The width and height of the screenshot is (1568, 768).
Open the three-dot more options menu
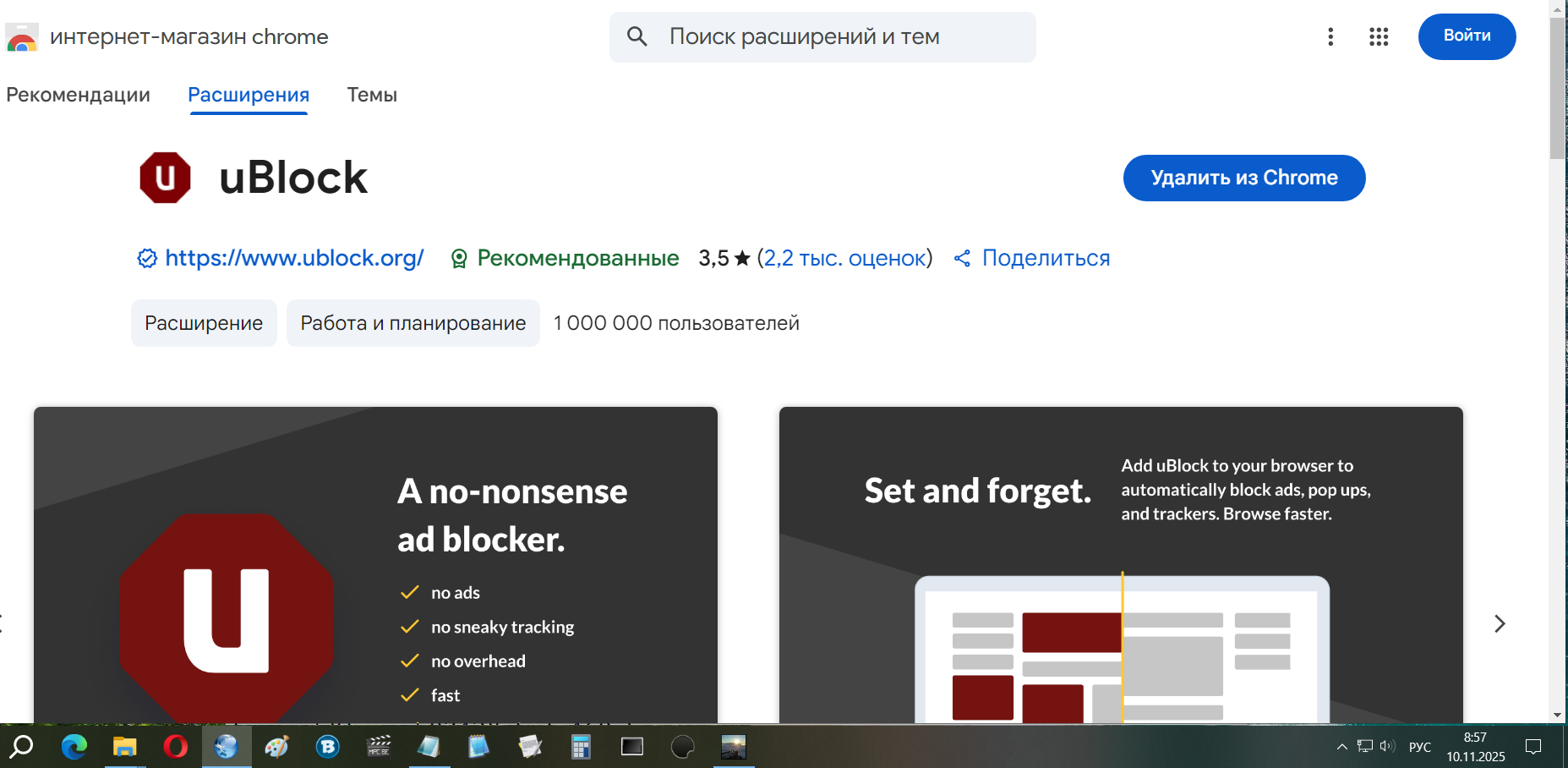(1330, 36)
